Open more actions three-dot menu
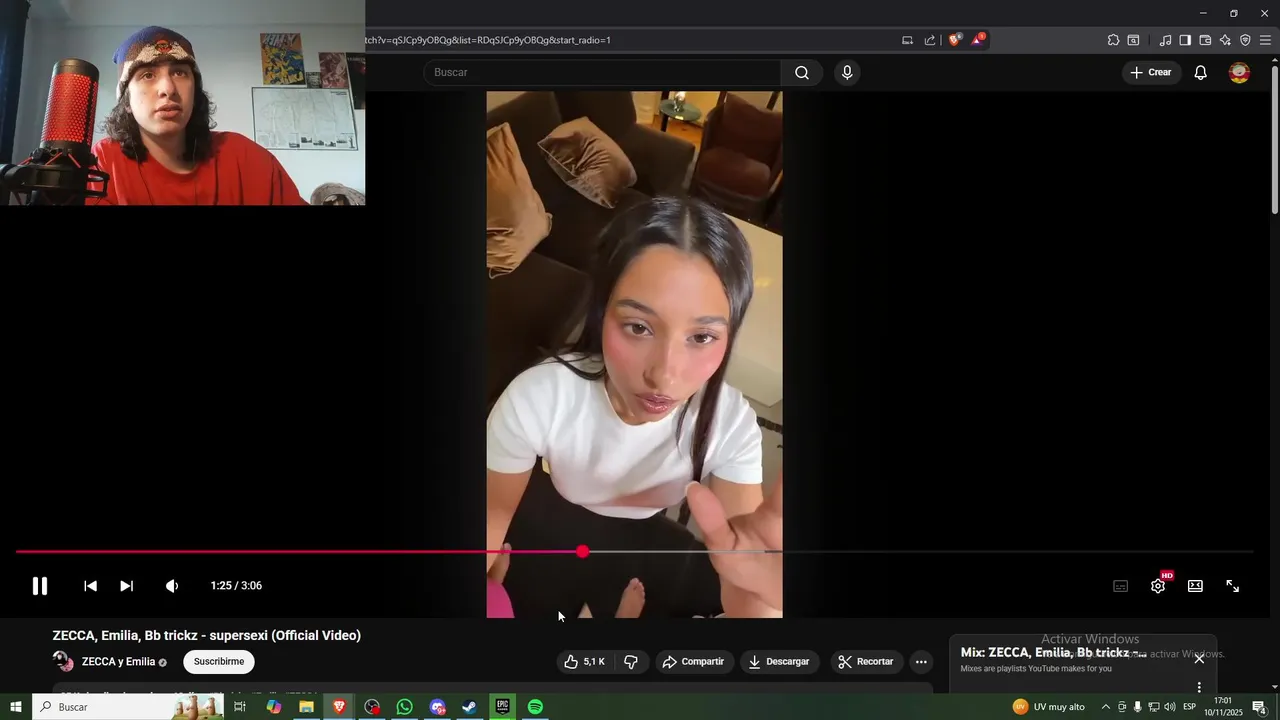 [x=921, y=662]
